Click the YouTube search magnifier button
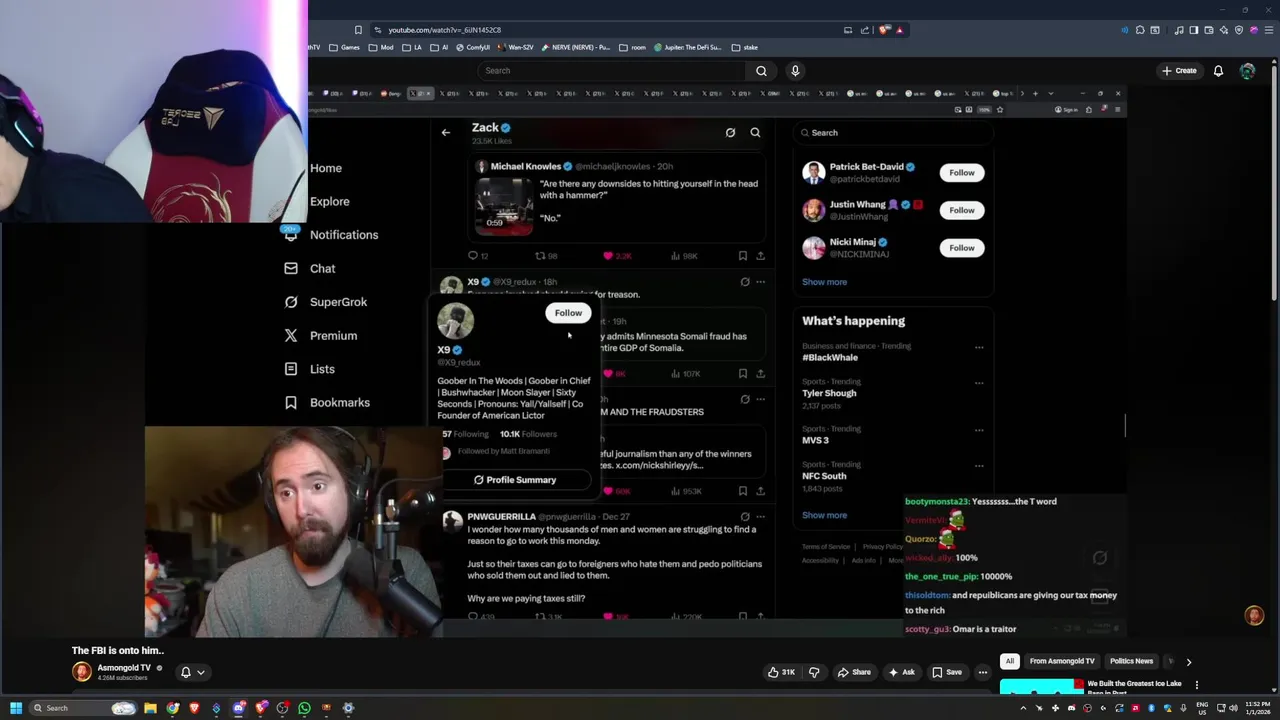Image resolution: width=1280 pixels, height=720 pixels. [761, 71]
